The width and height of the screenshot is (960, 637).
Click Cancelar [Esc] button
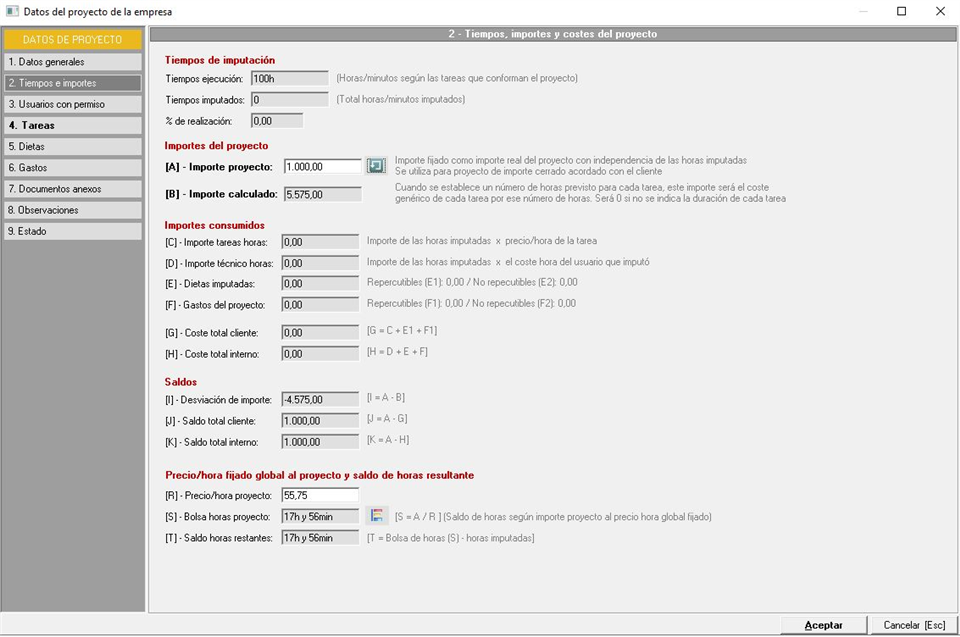coord(914,625)
